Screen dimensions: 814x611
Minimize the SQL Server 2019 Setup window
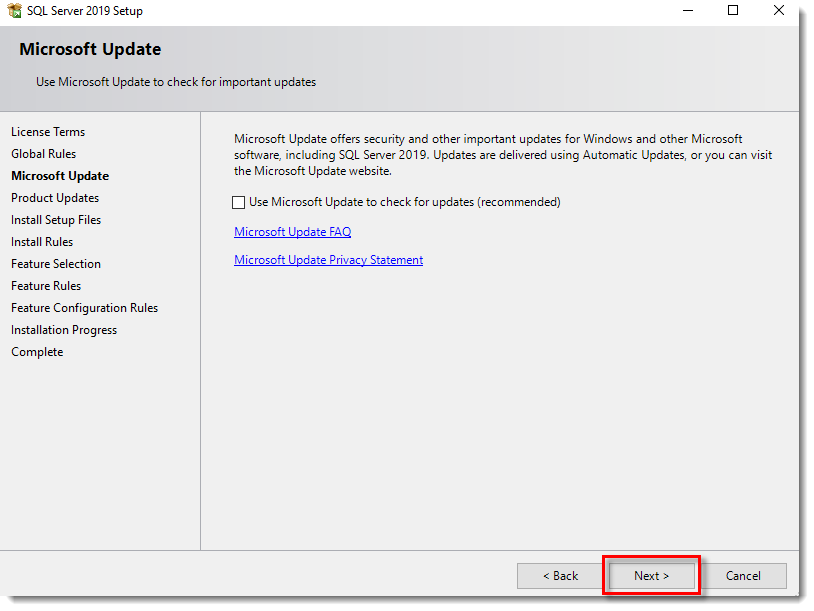click(688, 10)
